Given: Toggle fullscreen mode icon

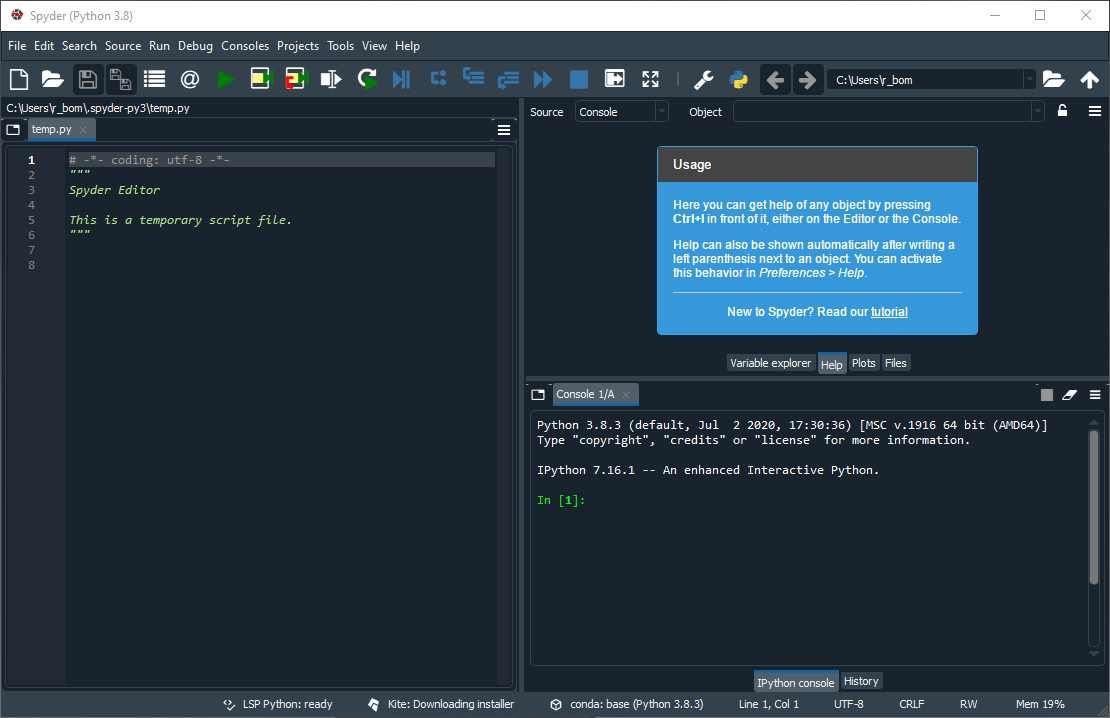Looking at the screenshot, I should [651, 79].
